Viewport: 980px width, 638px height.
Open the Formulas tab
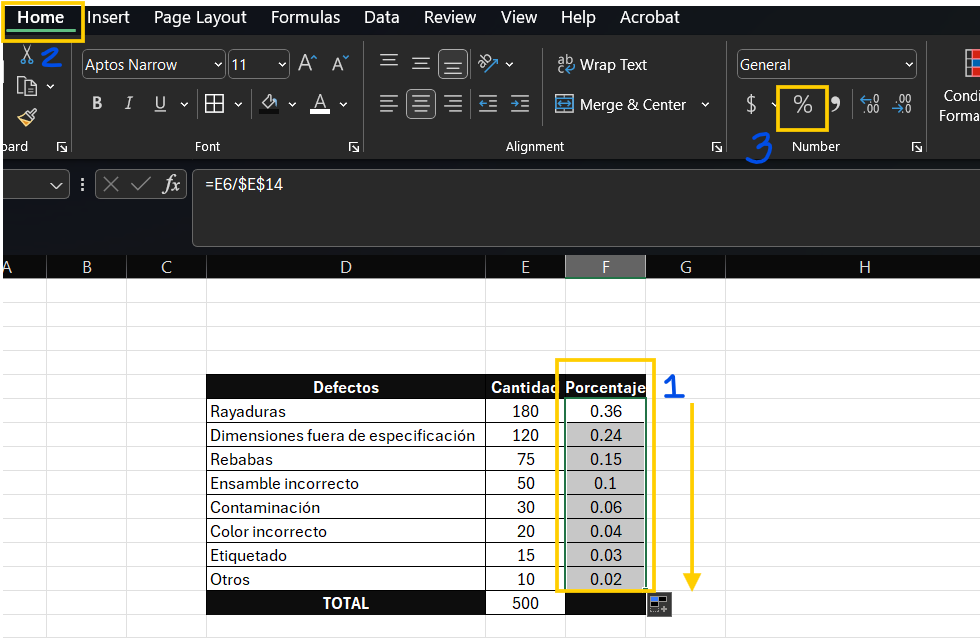pyautogui.click(x=306, y=17)
